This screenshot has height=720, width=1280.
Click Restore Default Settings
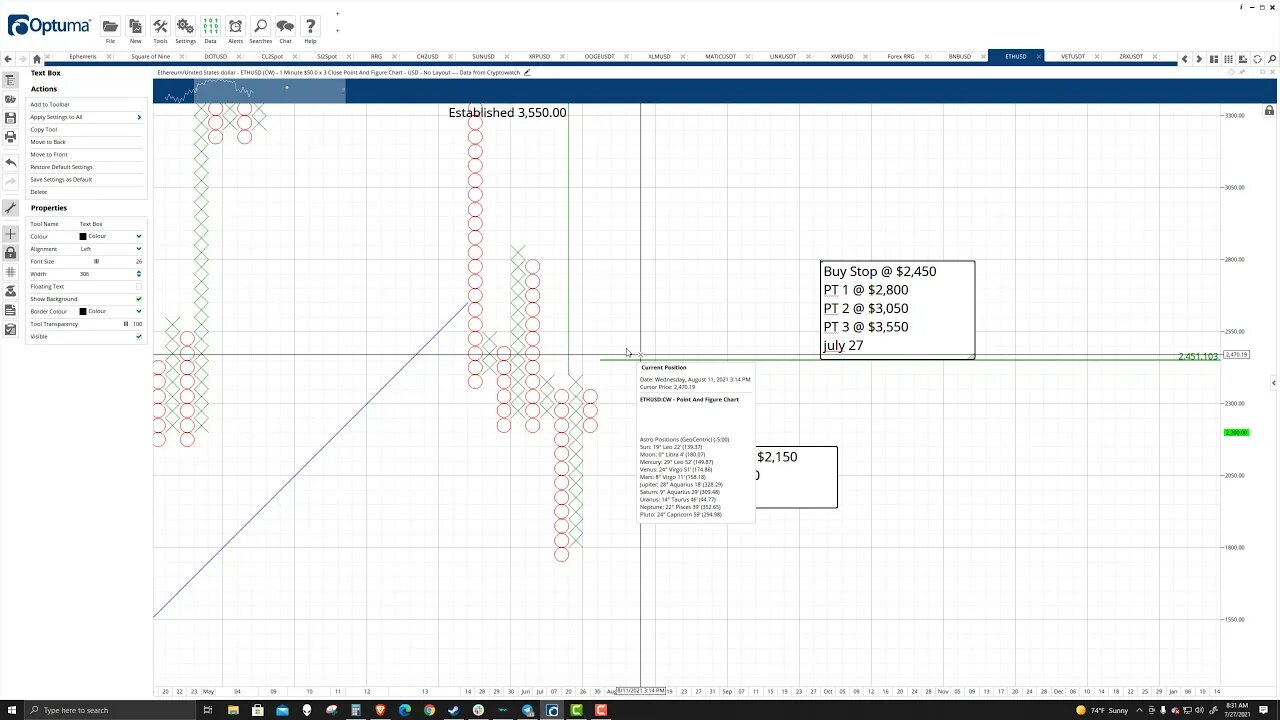(61, 167)
